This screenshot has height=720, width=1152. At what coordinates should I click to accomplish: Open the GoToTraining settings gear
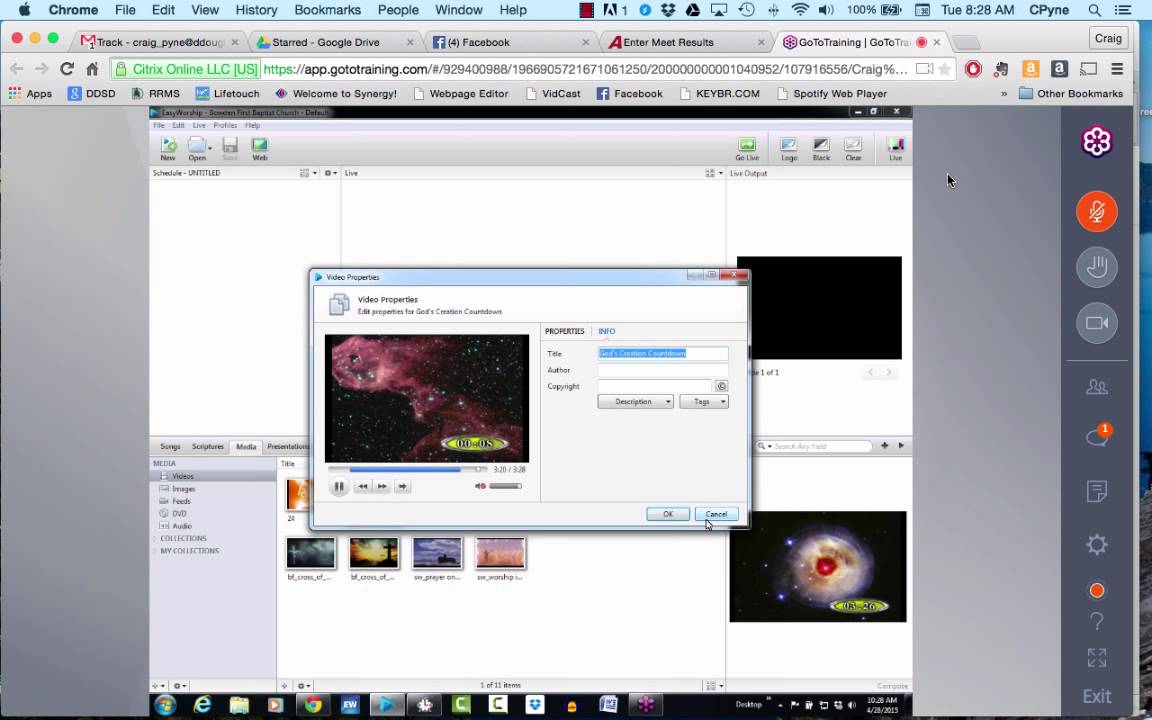click(1096, 544)
